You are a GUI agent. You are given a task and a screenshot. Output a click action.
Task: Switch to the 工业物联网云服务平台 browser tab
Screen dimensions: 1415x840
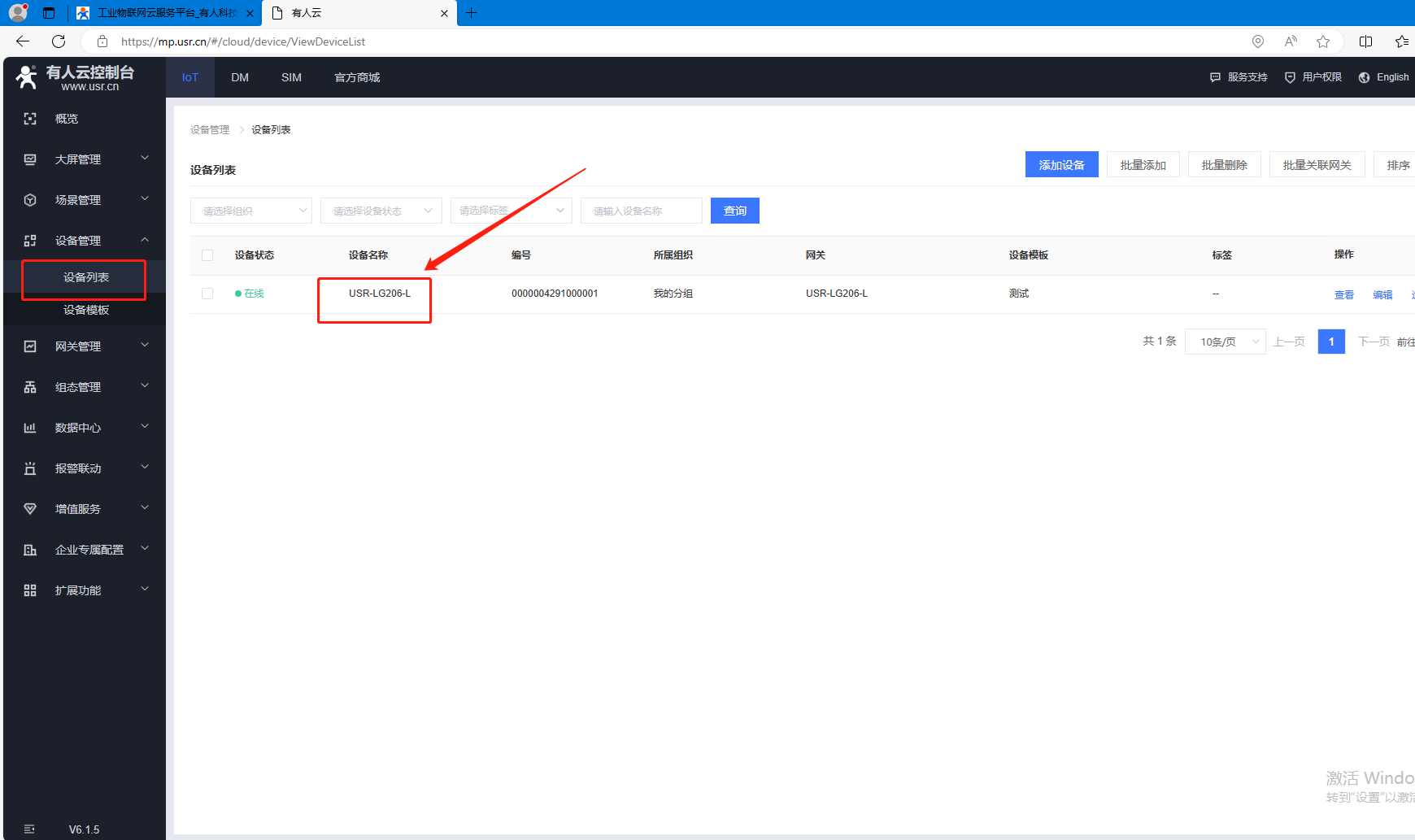(x=167, y=13)
